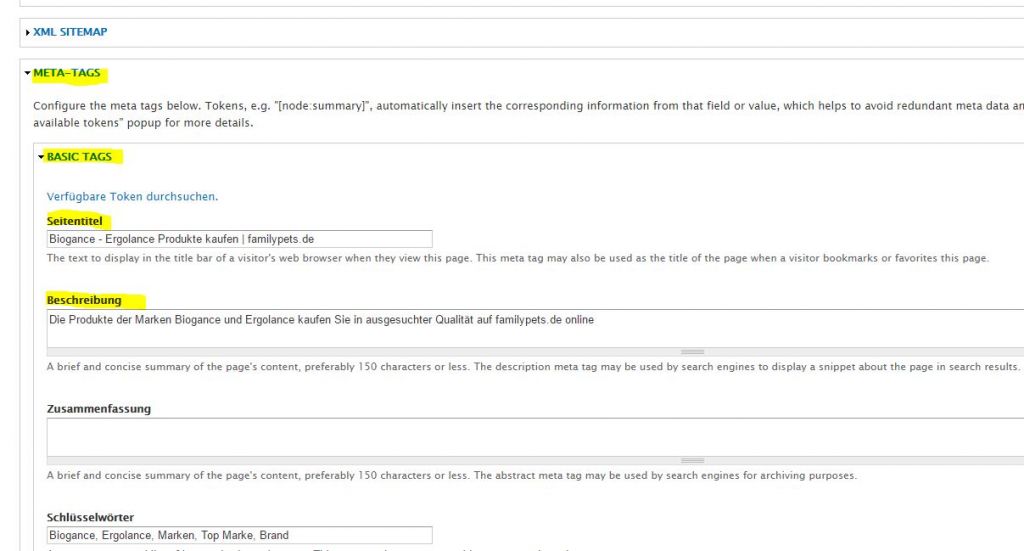The height and width of the screenshot is (551, 1024).
Task: Click the Zusammenfassung field label
Action: (x=99, y=409)
